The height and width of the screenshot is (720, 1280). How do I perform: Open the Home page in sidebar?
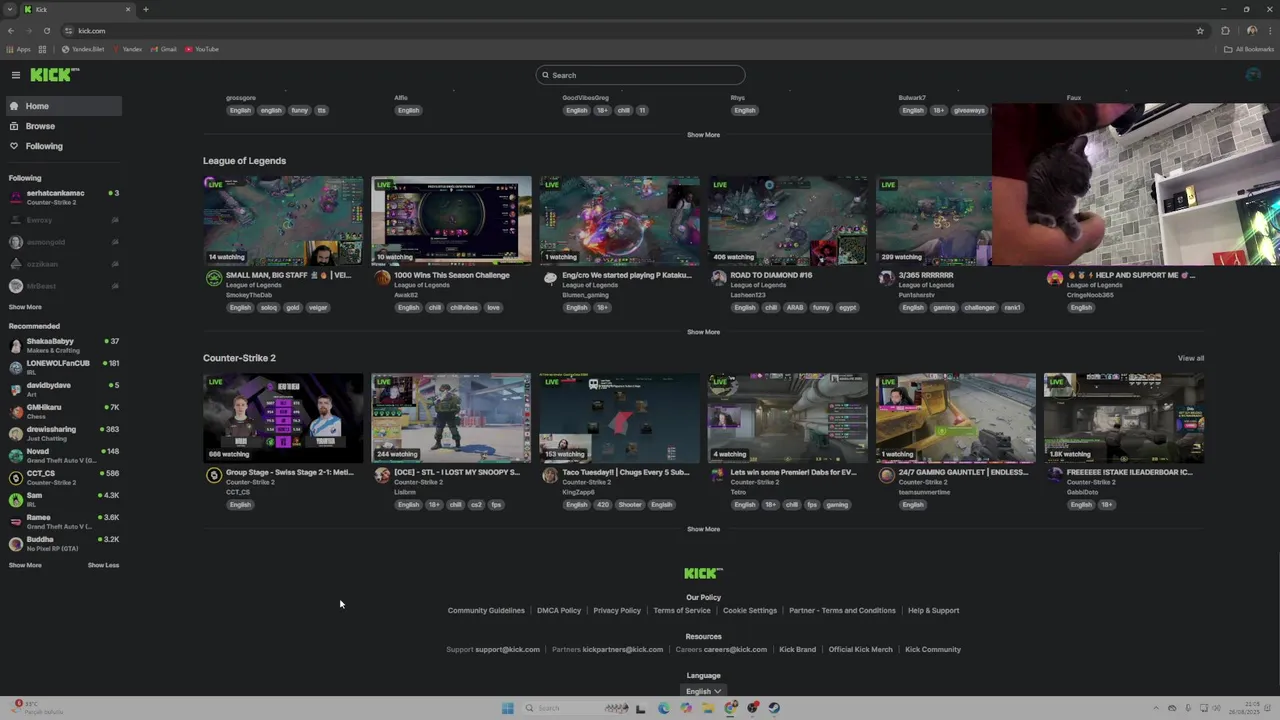point(64,106)
